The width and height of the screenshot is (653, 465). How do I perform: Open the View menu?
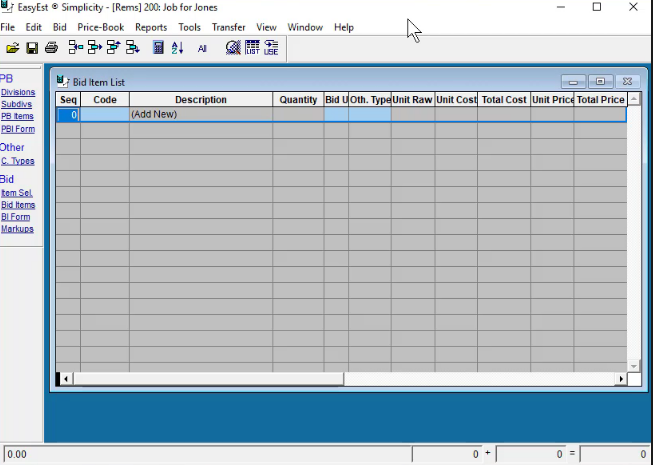266,27
